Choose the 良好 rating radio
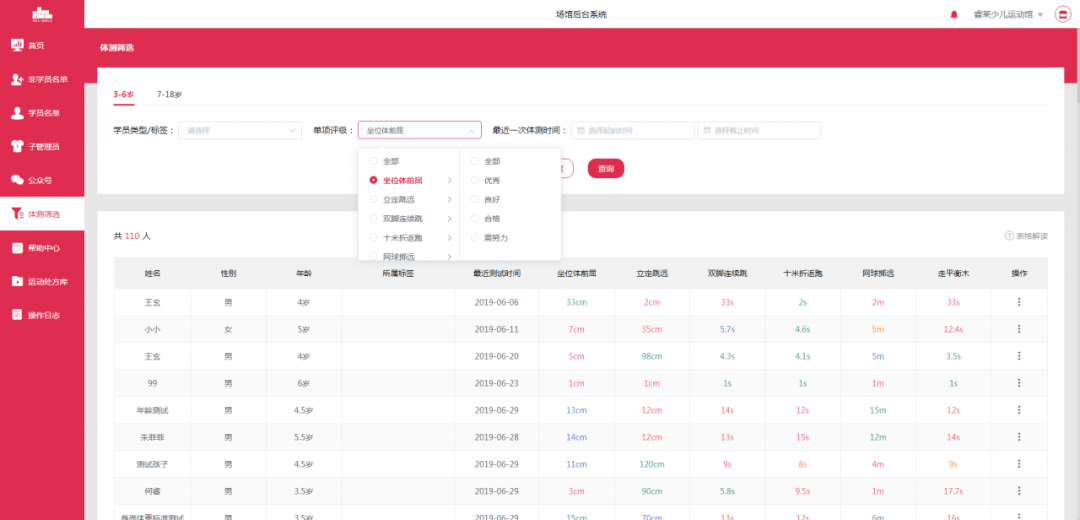Screen dimensions: 1080x520 tap(475, 200)
